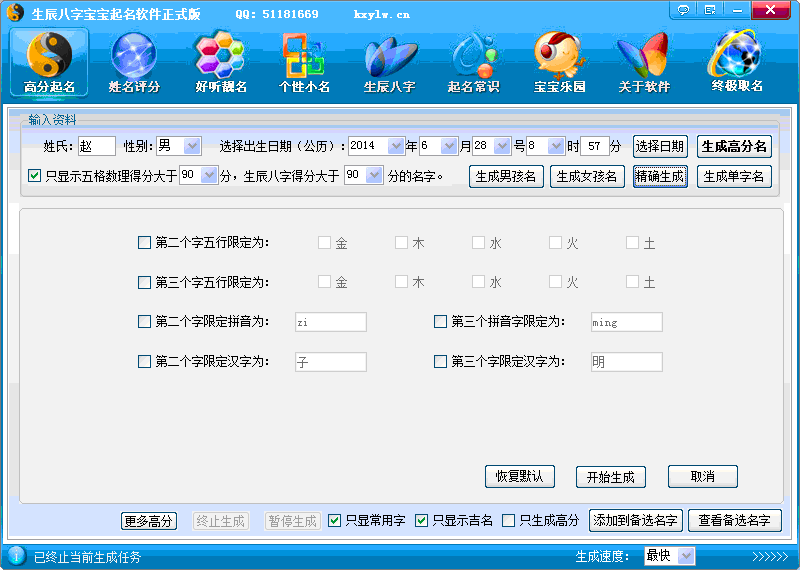Enable 只生成高分 checkbox
This screenshot has height=570, width=800.
point(509,521)
